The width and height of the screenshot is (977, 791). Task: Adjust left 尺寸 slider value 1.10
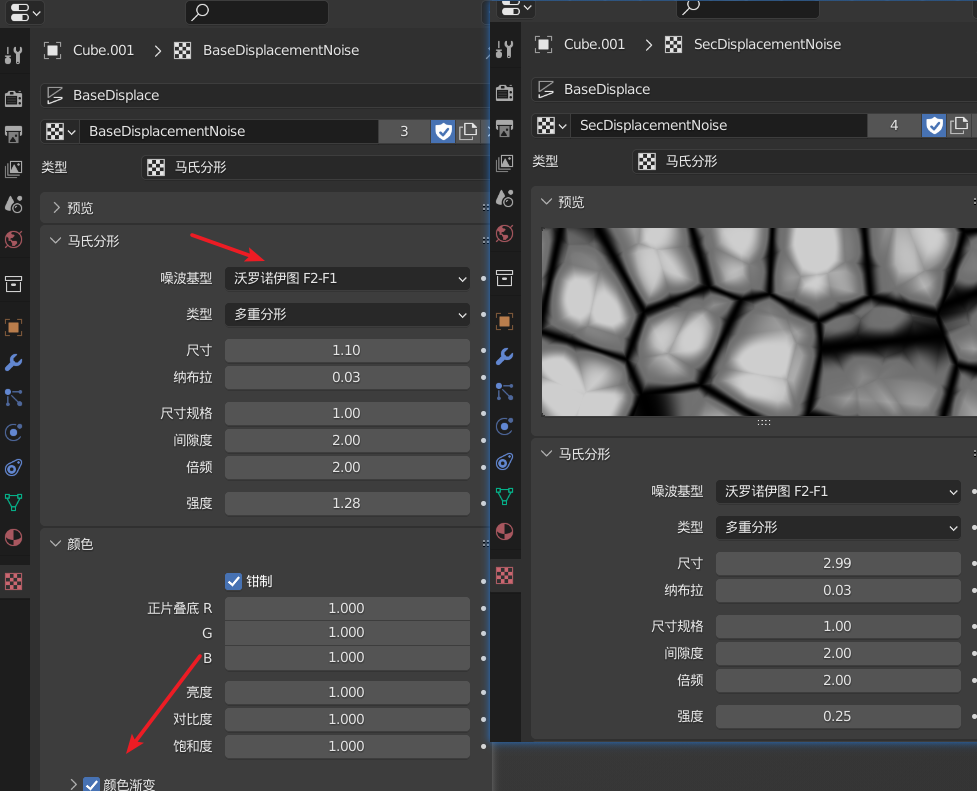(347, 350)
